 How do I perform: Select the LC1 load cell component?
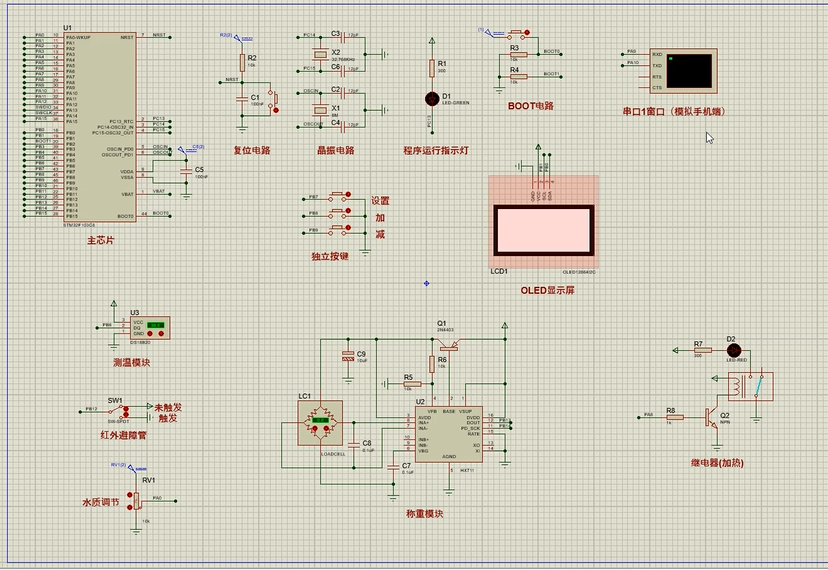(320, 423)
